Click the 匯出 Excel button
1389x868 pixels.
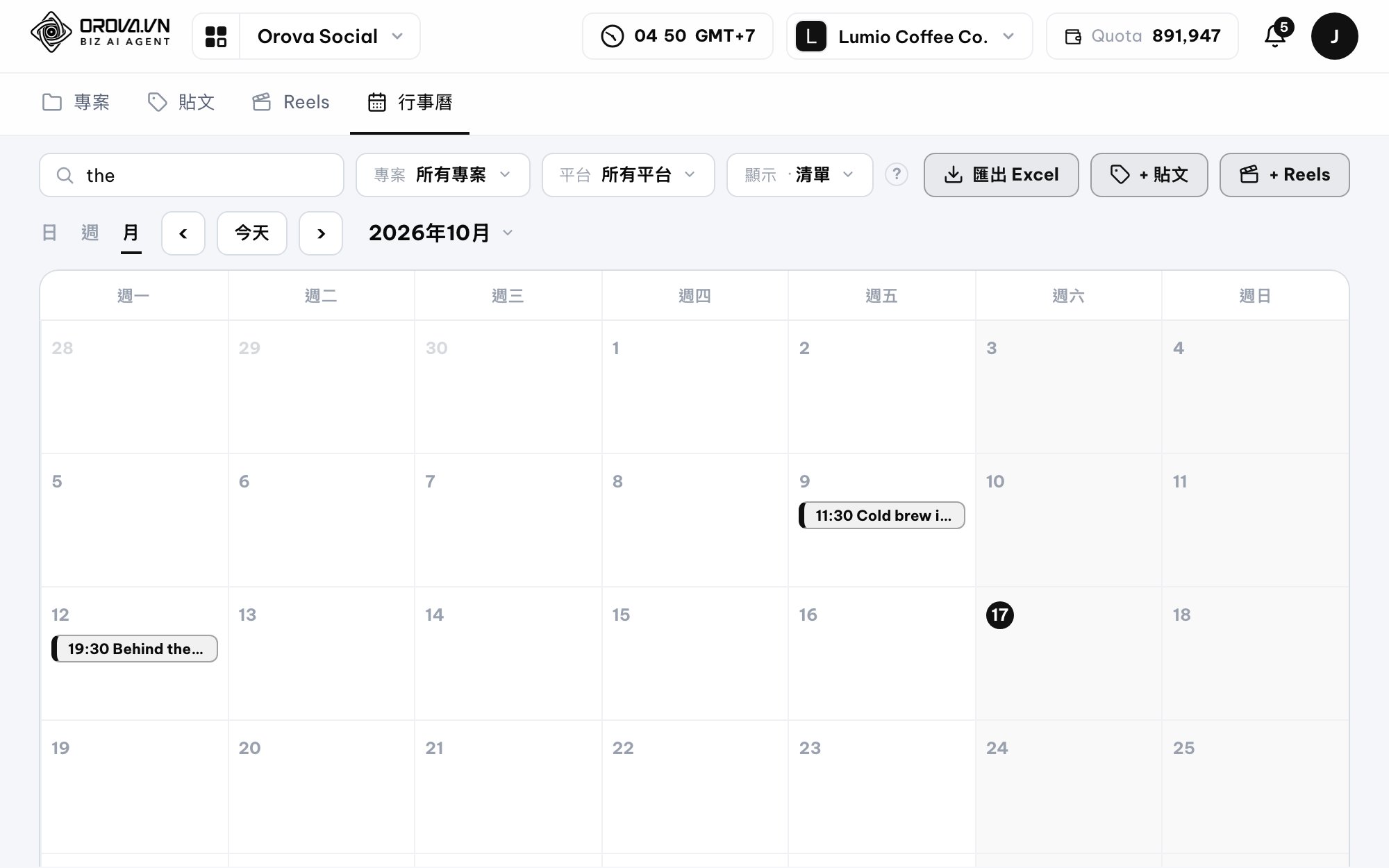pos(1001,175)
